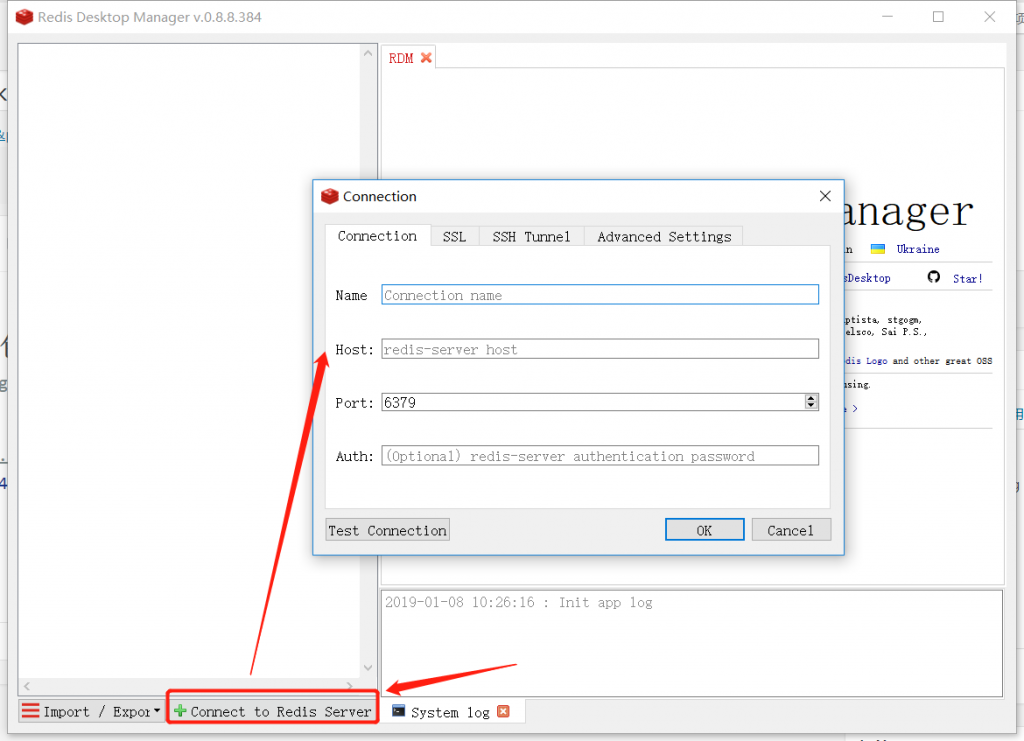Screen dimensions: 1024x741
Task: Click Connect to Redis Server button
Action: [x=273, y=711]
